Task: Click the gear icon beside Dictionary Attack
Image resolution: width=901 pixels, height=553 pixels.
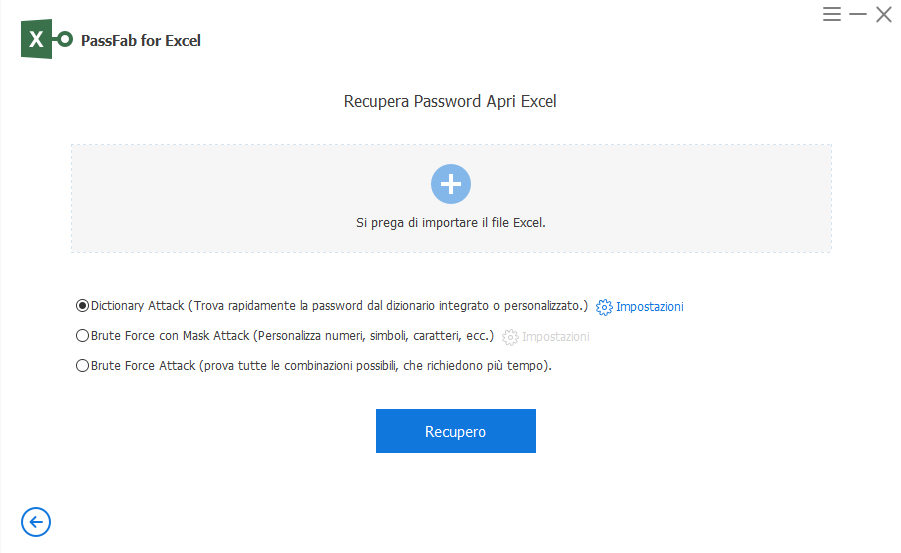Action: click(x=604, y=307)
